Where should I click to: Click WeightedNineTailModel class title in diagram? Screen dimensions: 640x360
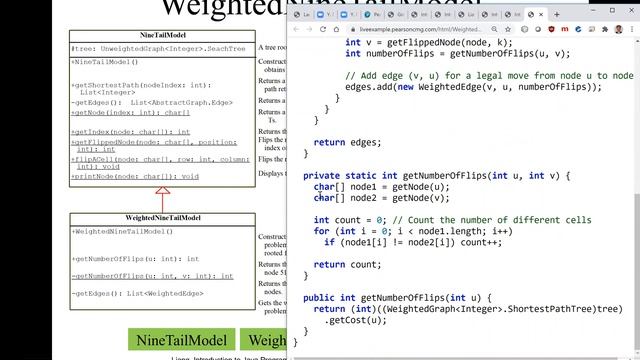click(162, 218)
